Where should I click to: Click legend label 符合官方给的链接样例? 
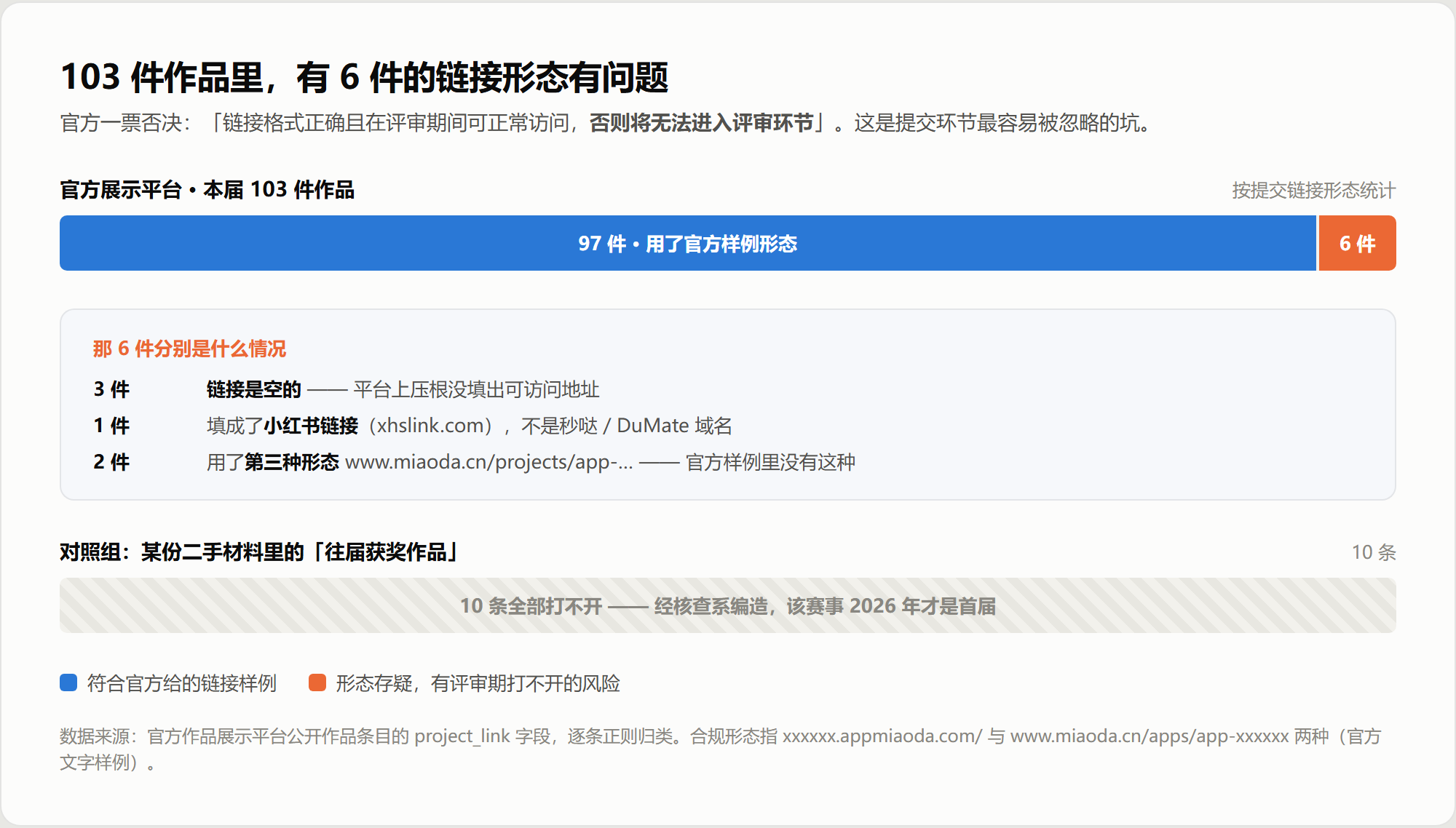[182, 683]
